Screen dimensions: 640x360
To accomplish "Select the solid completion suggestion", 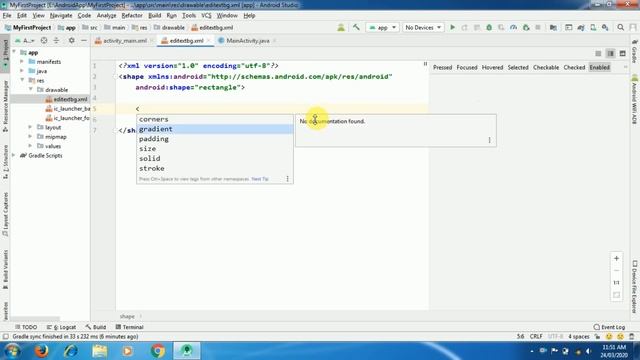I will click(x=215, y=158).
